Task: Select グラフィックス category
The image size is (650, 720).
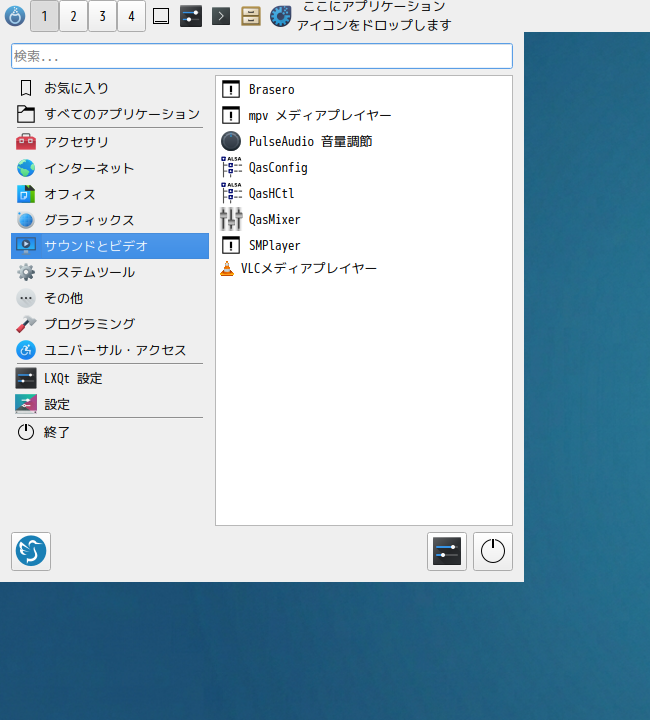Action: click(110, 220)
